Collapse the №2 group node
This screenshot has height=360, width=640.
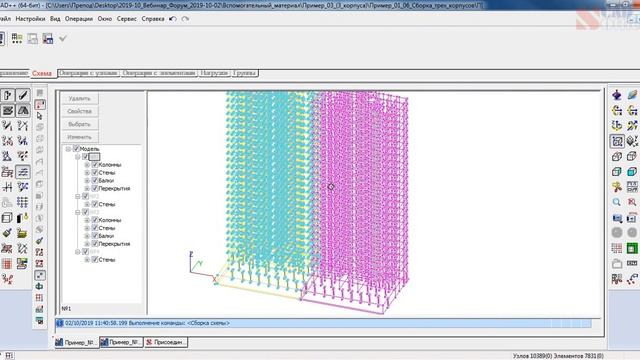(x=78, y=196)
